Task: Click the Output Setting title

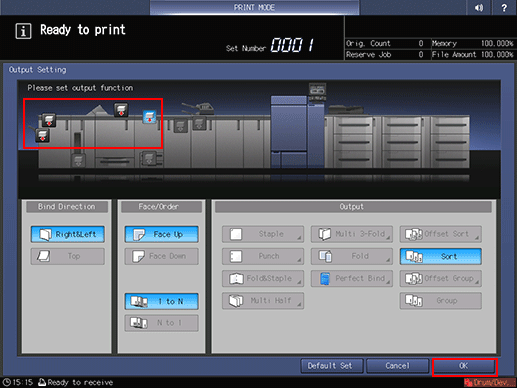Action: point(37,70)
